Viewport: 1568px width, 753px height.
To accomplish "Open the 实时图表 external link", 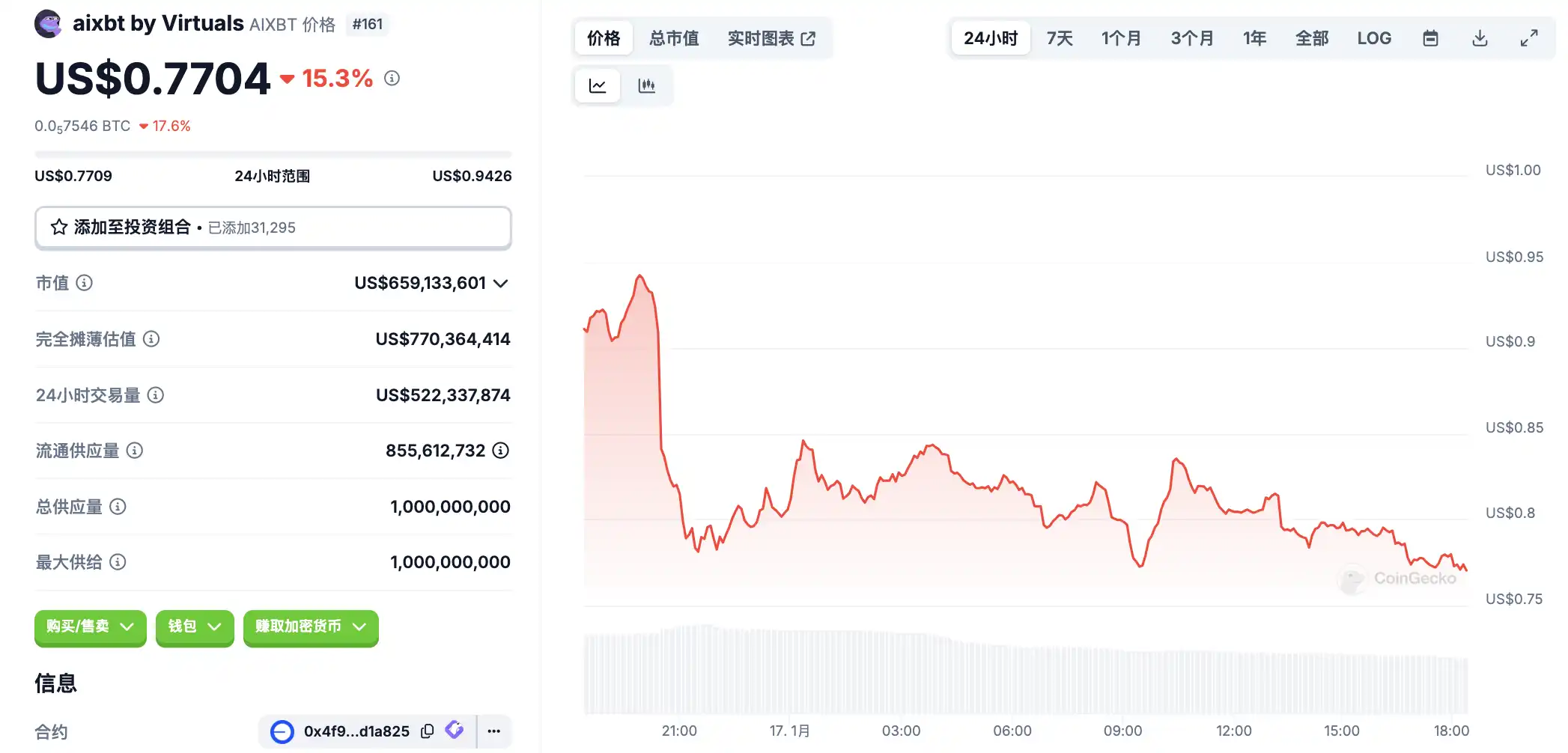I will pos(771,38).
